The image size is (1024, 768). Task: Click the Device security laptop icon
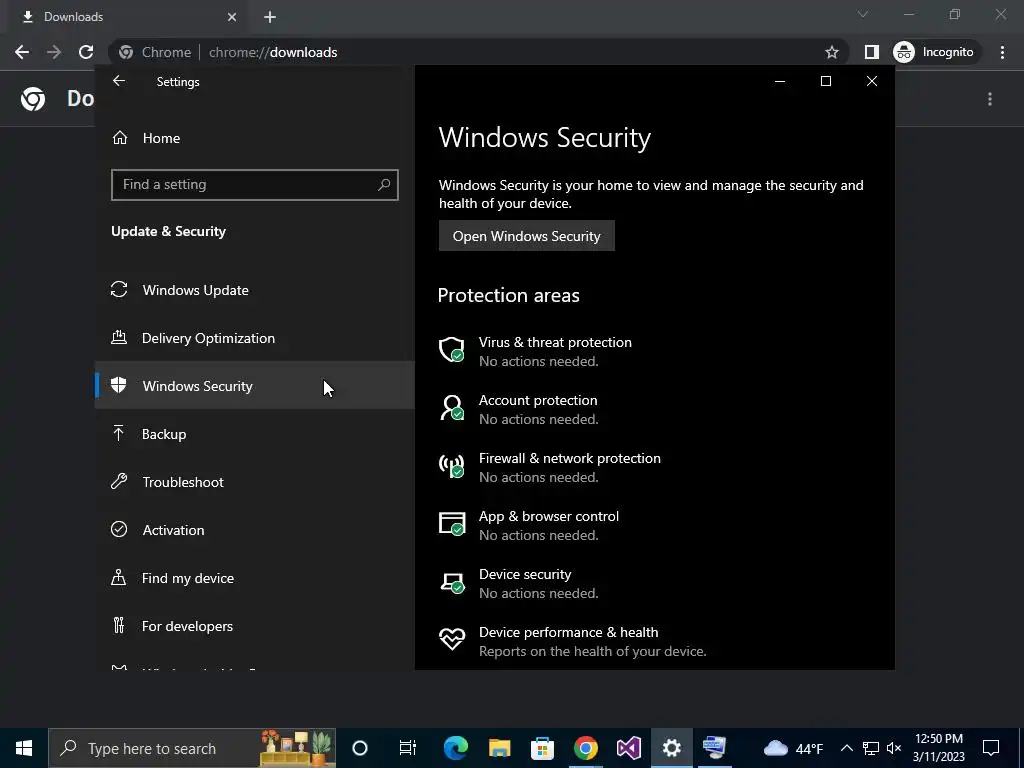click(x=451, y=582)
